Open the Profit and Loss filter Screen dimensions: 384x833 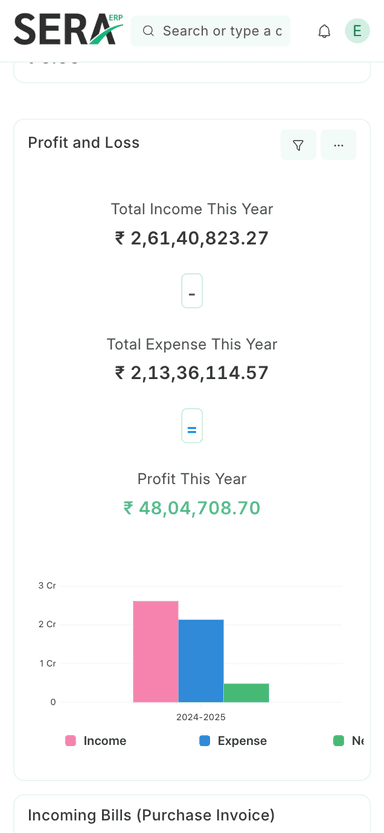[x=298, y=145]
